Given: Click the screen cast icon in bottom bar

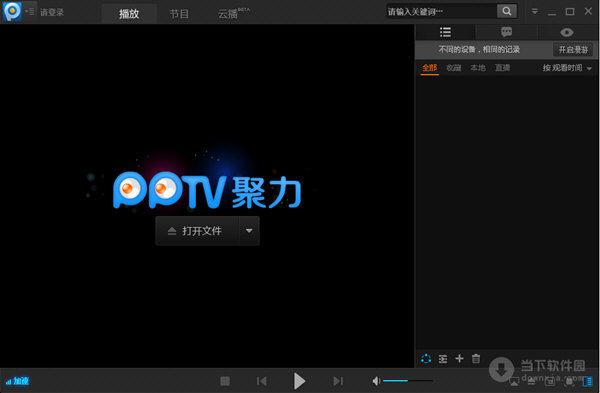Looking at the screenshot, I should point(514,381).
